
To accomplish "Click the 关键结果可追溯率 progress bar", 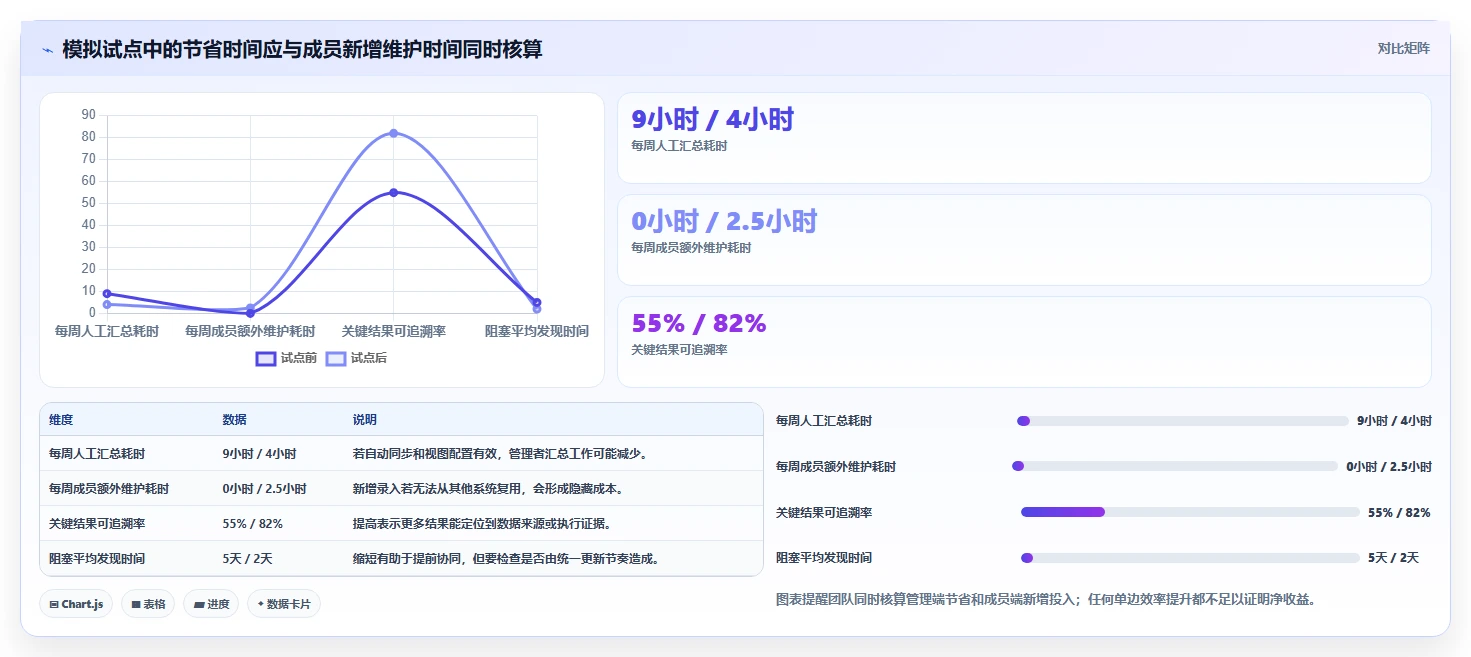I will (1190, 512).
